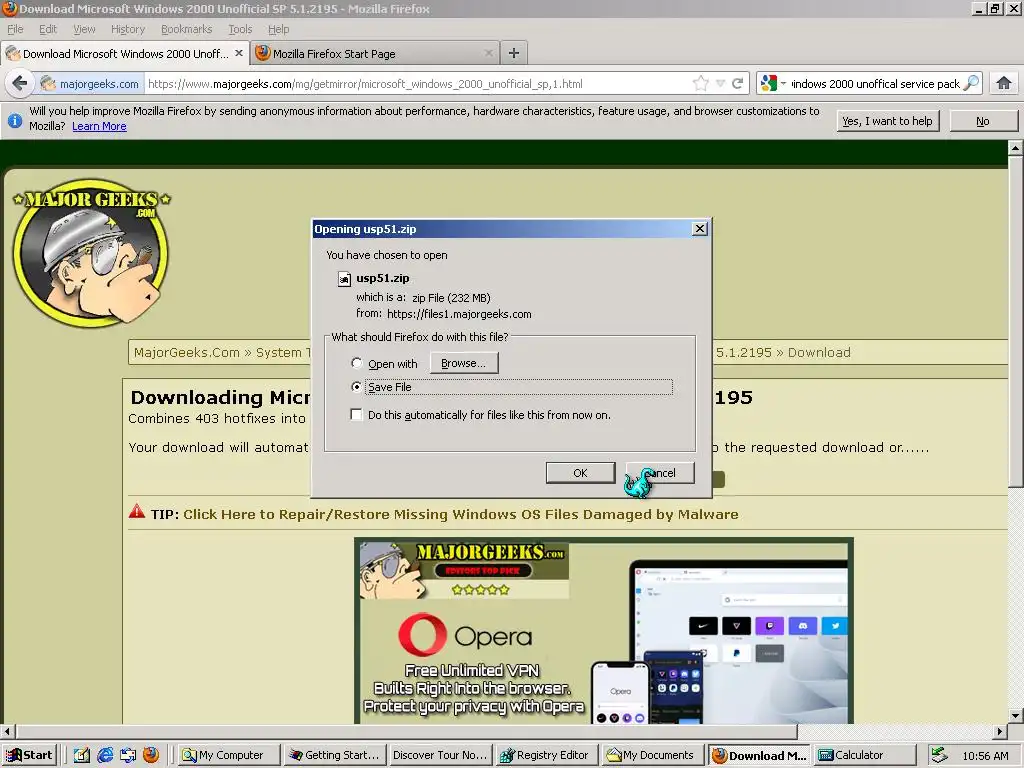
Task: Switch to Discover Tour taskbar button
Action: (440, 755)
